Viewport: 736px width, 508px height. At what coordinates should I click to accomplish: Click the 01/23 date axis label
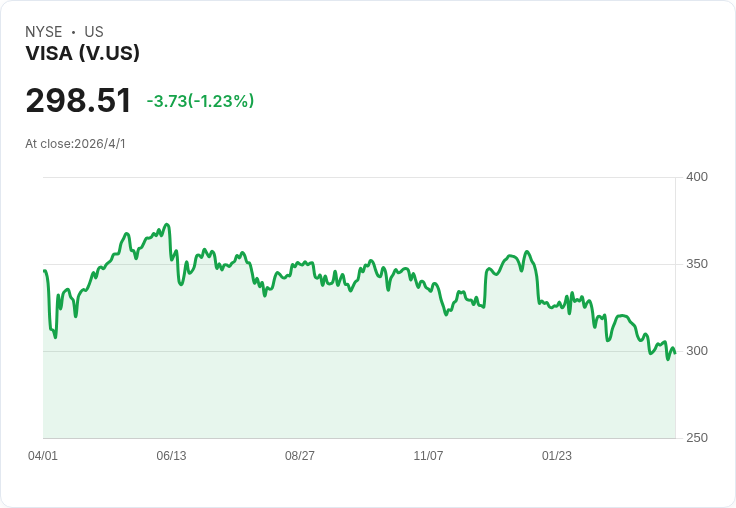[557, 456]
